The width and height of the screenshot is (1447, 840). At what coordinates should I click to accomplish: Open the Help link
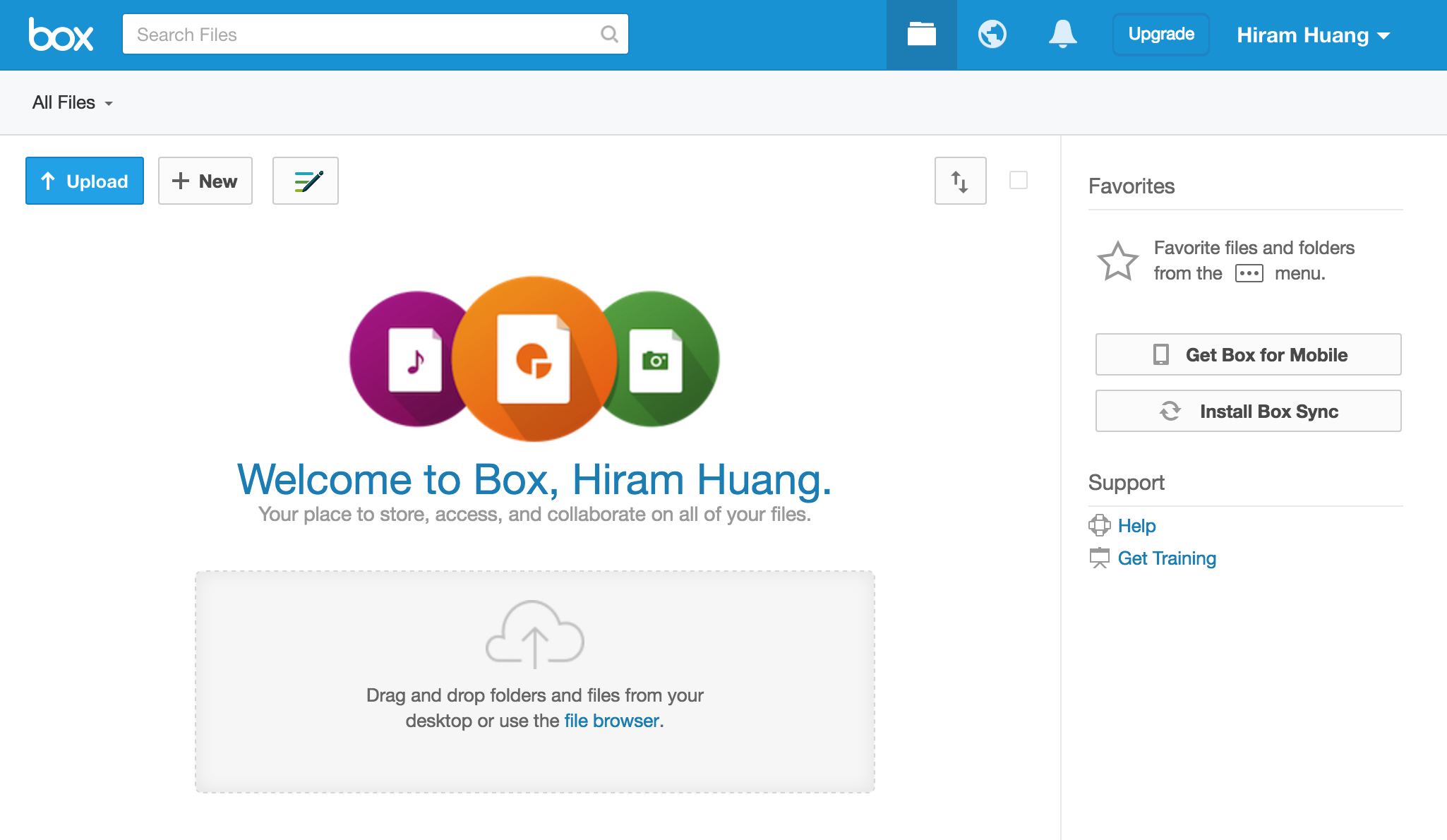[1136, 525]
